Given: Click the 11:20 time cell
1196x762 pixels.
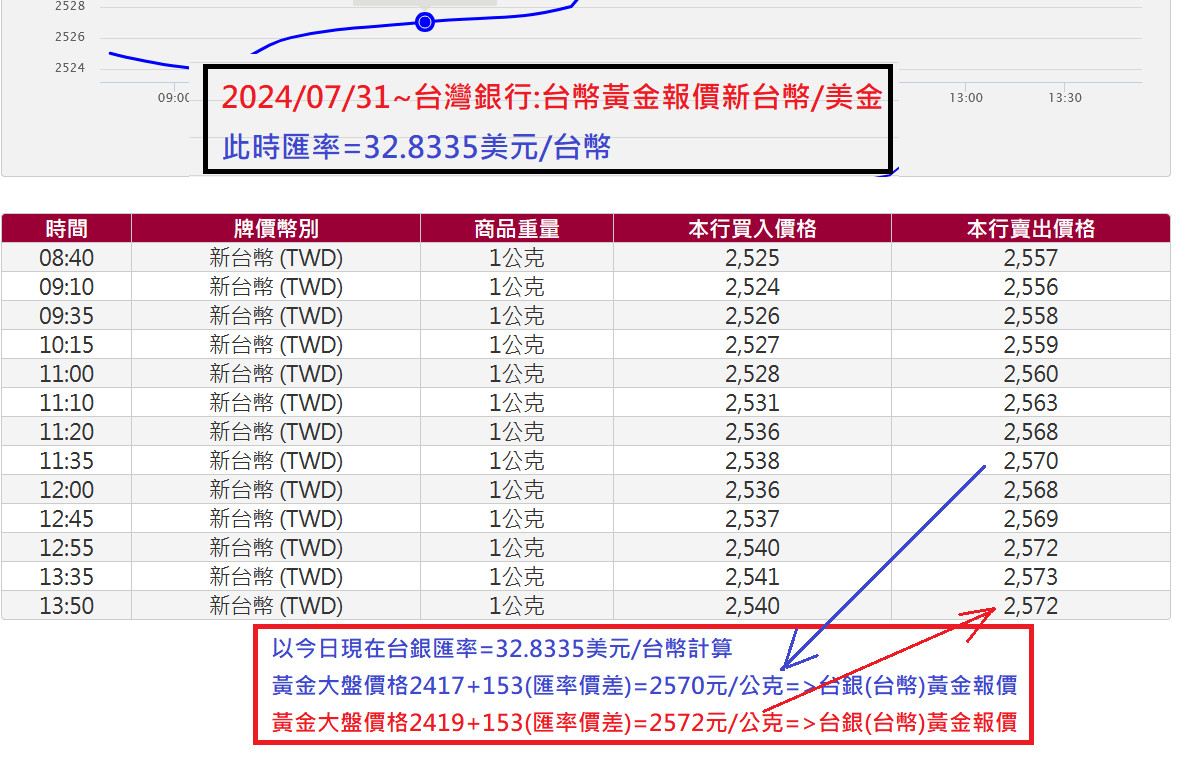Looking at the screenshot, I should coord(66,432).
